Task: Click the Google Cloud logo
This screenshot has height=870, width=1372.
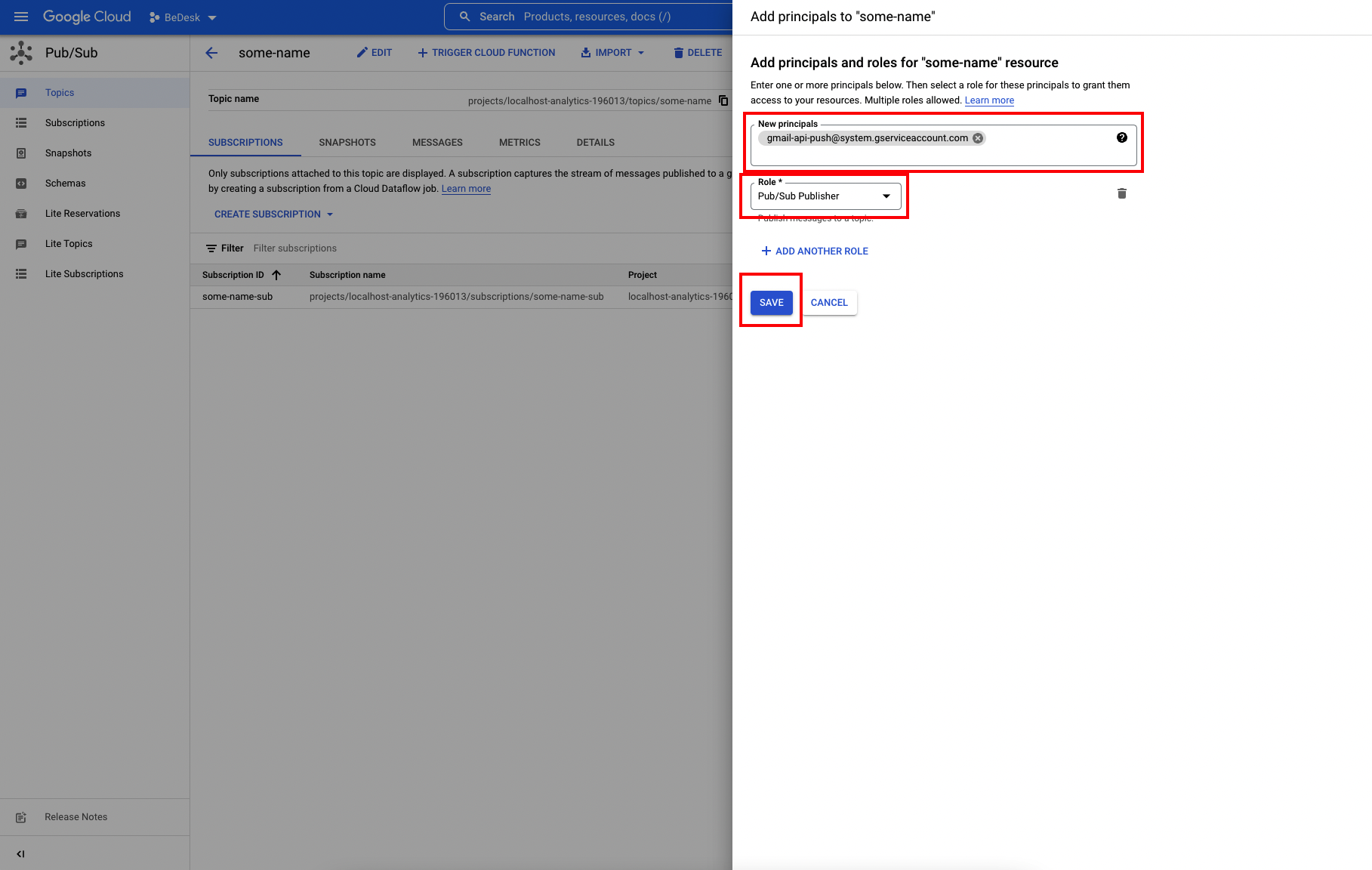Action: 87,17
